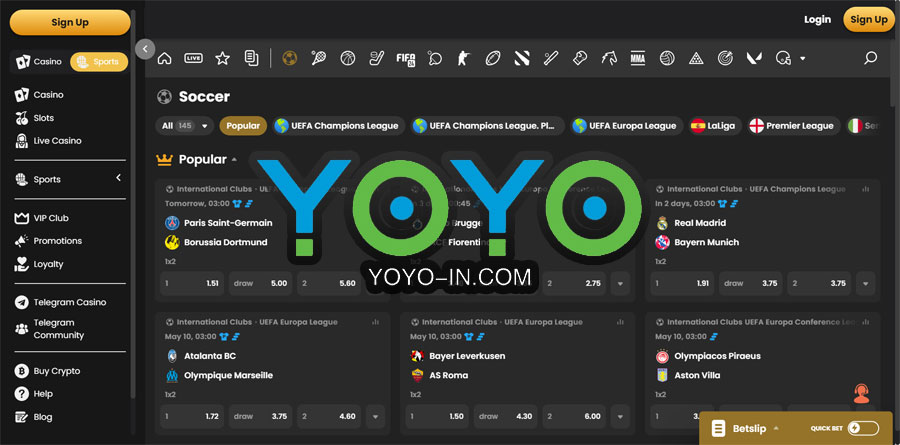900x445 pixels.
Task: Open the LIVE events icon
Action: (x=193, y=58)
